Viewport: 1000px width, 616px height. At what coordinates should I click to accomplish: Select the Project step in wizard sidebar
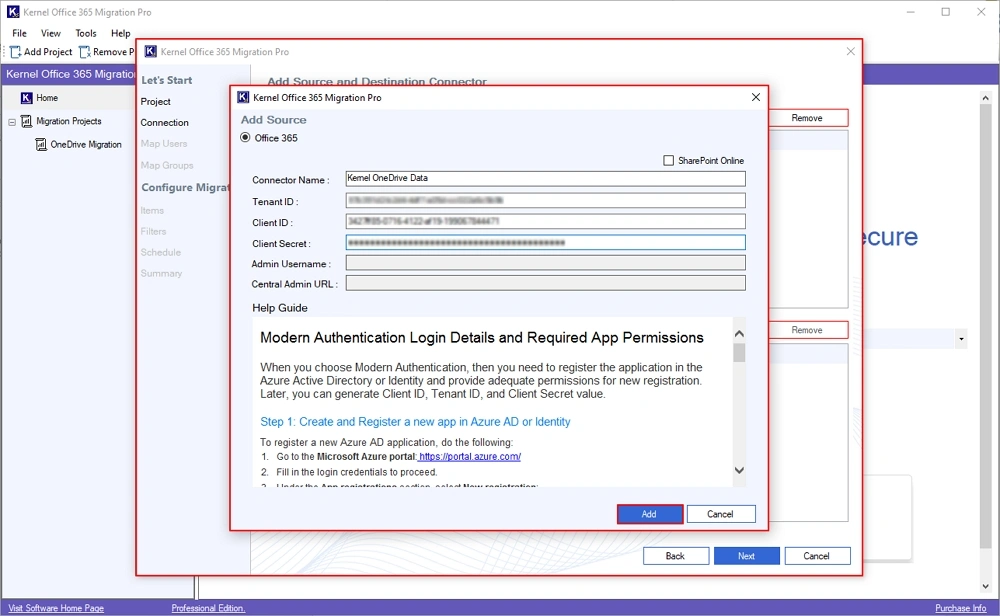[x=156, y=101]
